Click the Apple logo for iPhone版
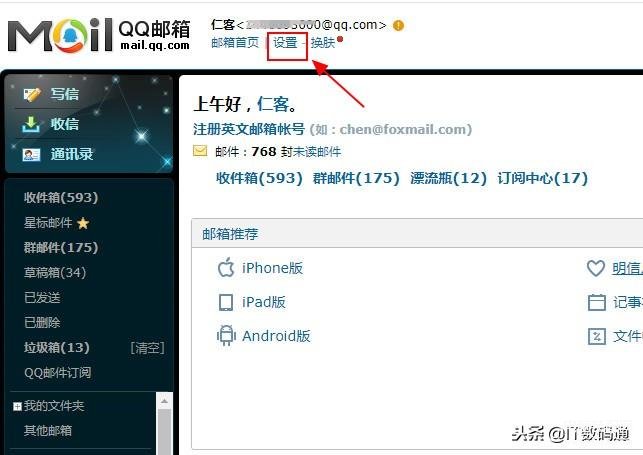This screenshot has height=455, width=643. tap(226, 268)
